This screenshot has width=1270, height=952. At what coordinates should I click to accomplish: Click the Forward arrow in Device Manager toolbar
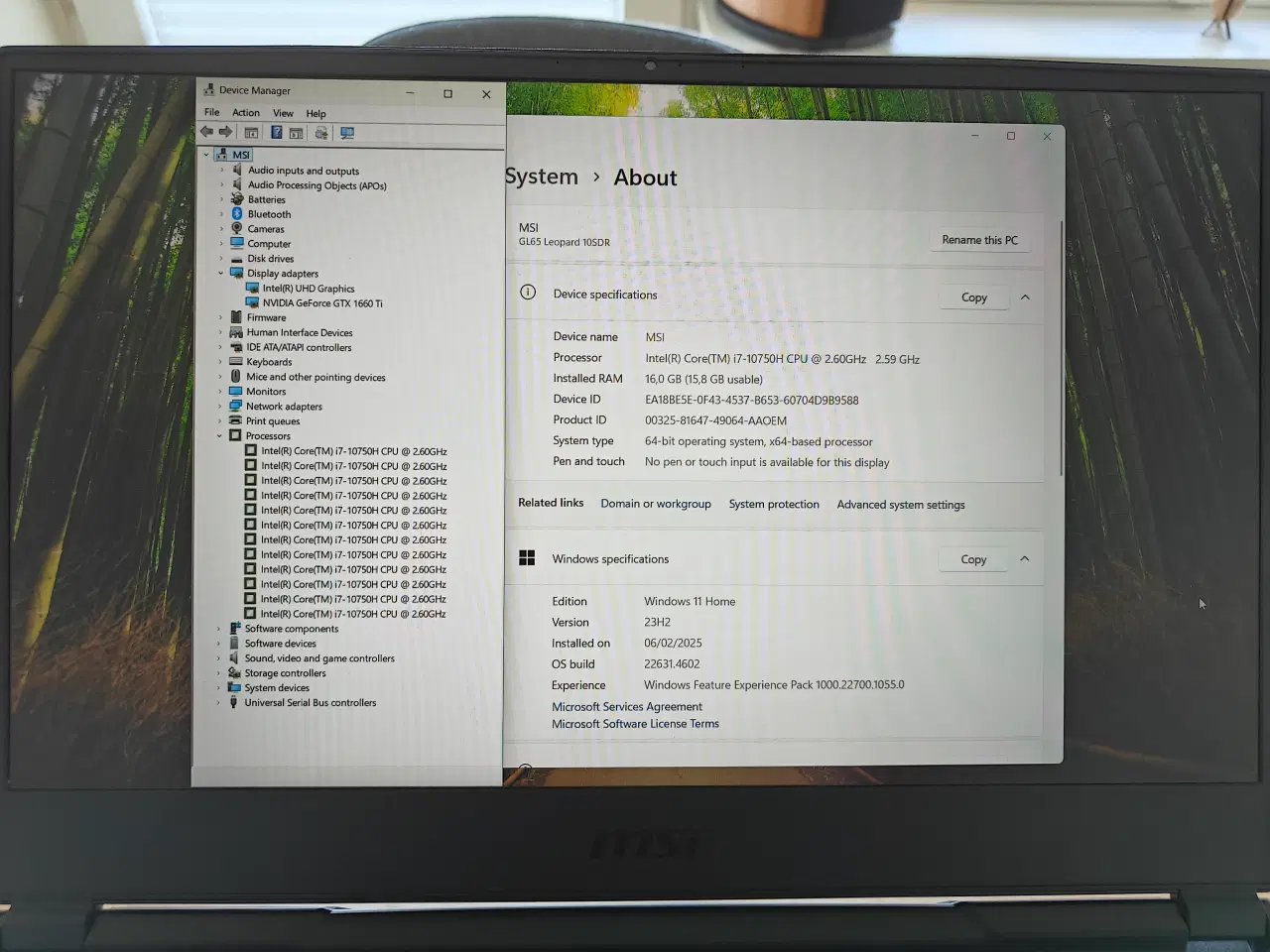coord(225,132)
